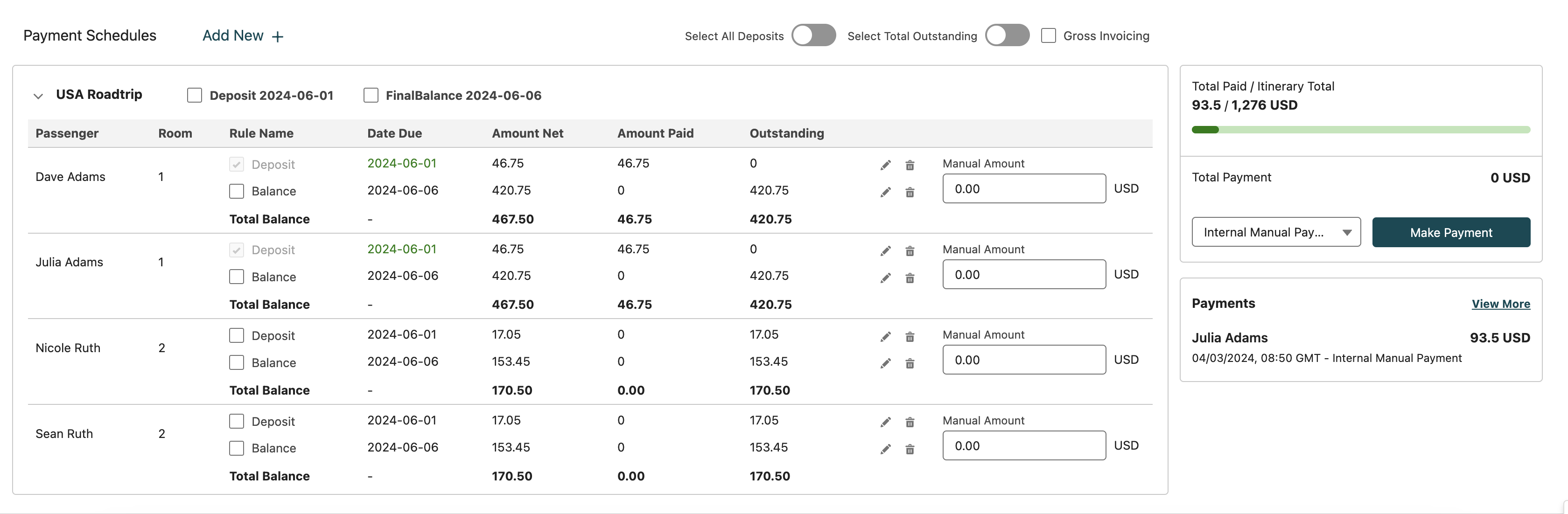Click the Total Paid progress bar
This screenshot has width=1568, height=514.
click(1360, 130)
